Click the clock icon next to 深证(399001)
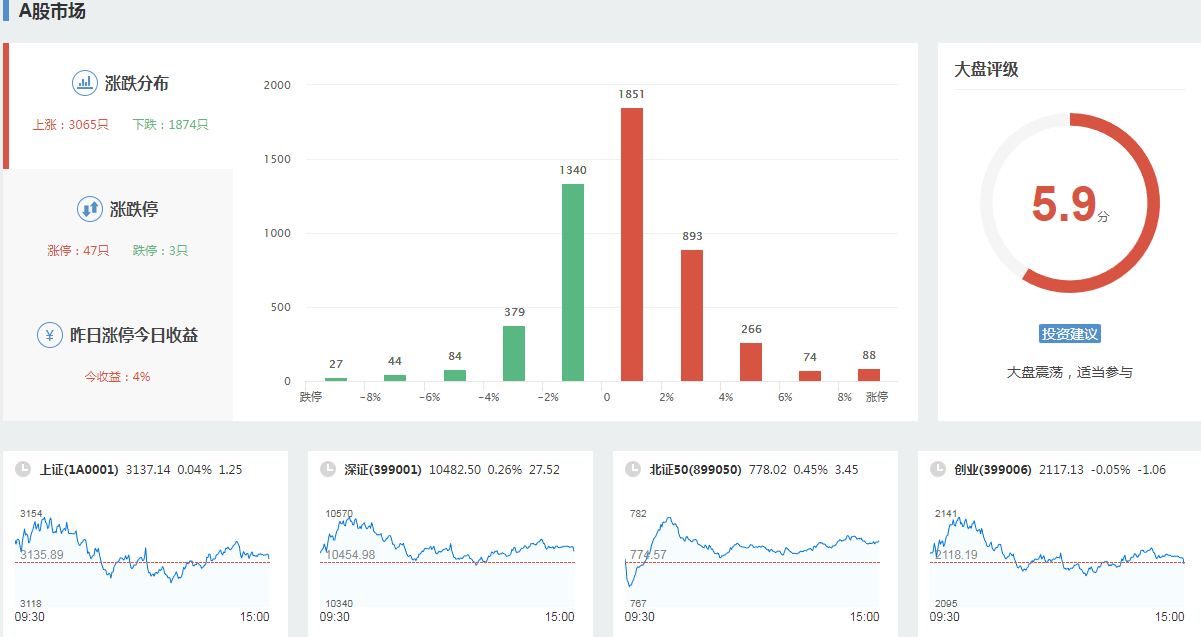 327,469
